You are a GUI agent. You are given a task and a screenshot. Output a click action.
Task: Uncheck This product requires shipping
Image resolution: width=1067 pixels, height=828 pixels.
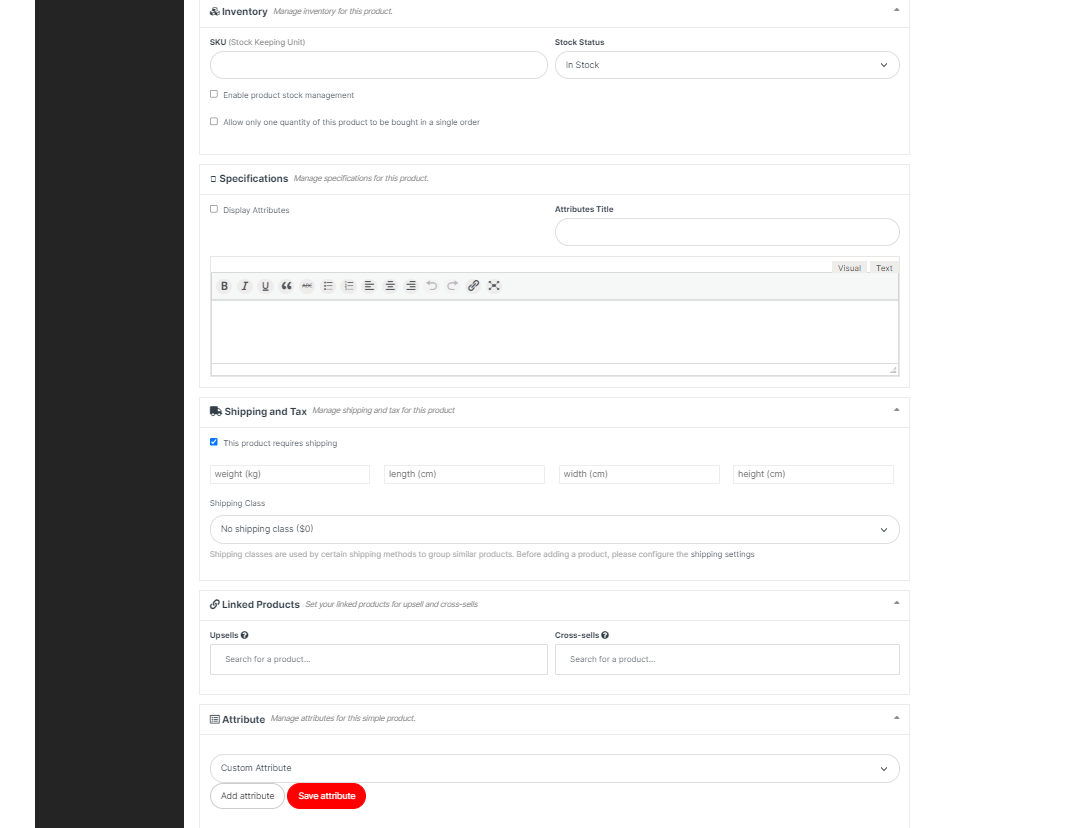coord(214,442)
